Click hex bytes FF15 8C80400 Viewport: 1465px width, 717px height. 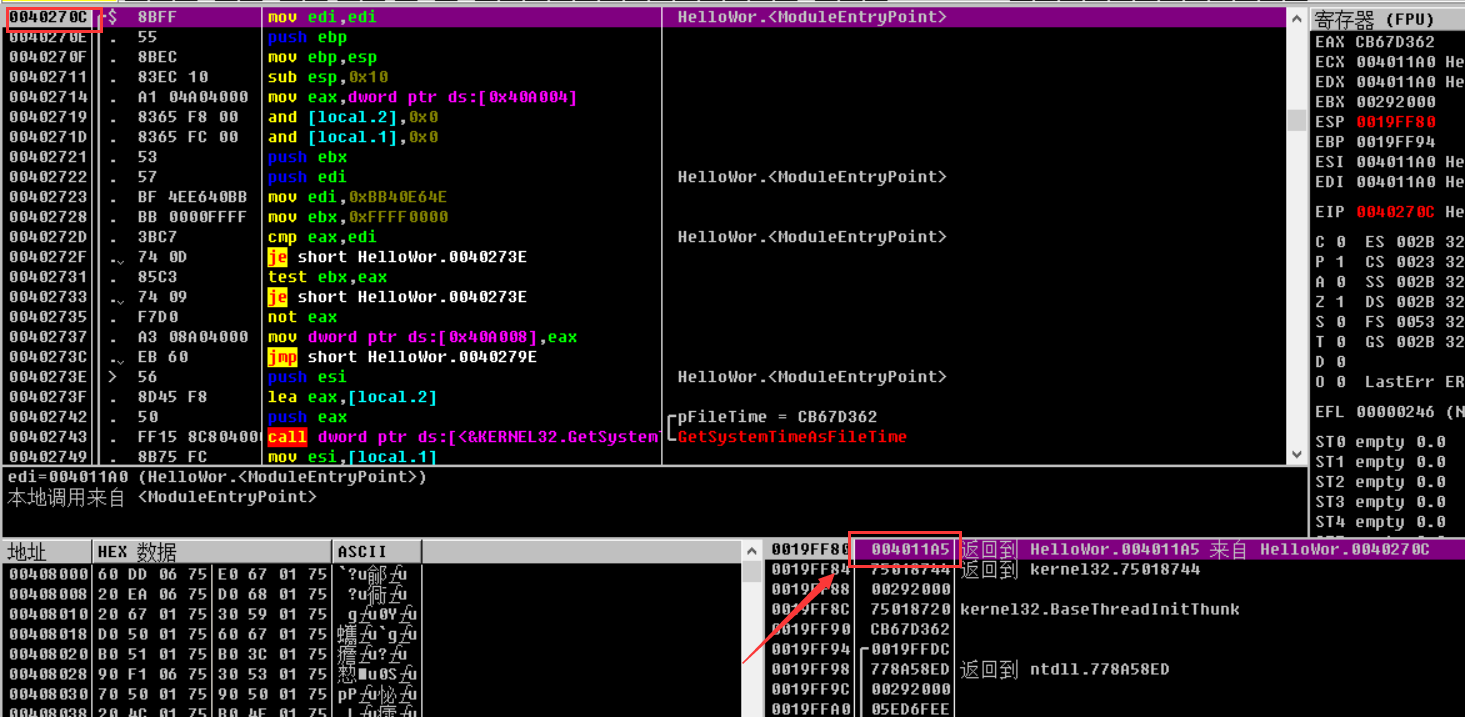(x=200, y=437)
